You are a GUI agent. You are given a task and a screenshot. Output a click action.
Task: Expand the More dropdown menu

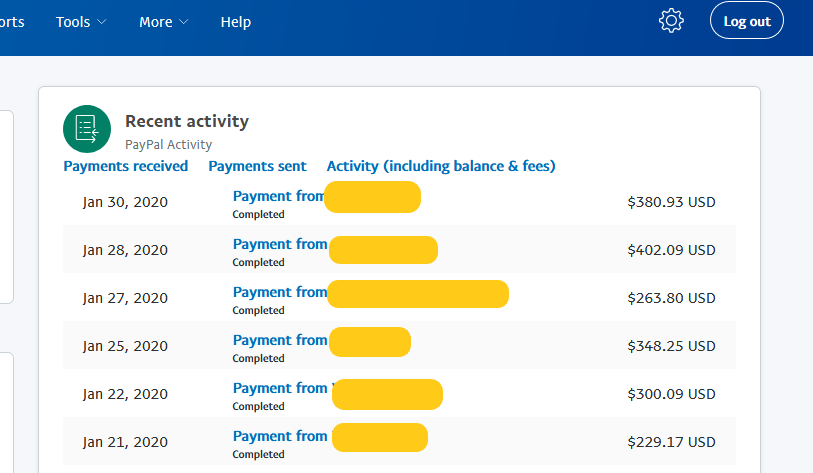pyautogui.click(x=163, y=22)
